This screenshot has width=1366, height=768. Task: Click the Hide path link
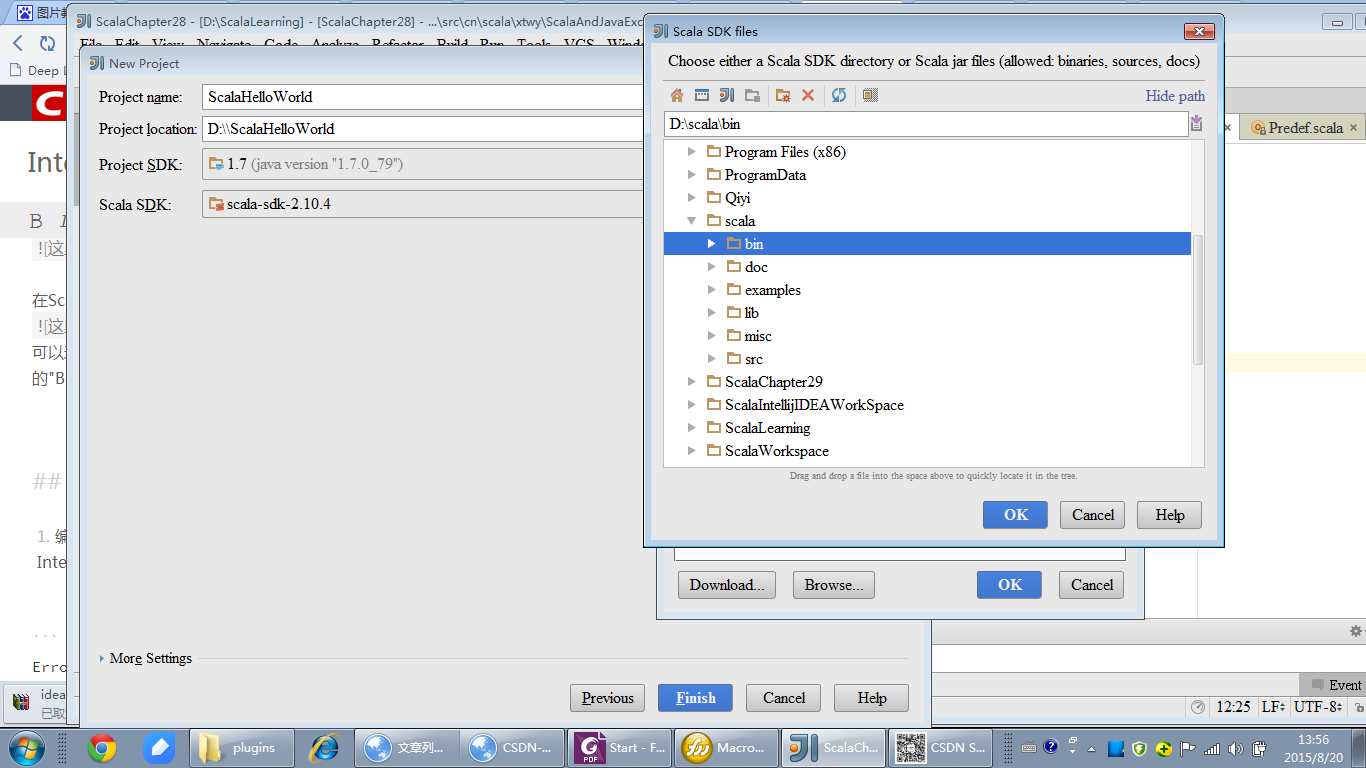(1175, 96)
